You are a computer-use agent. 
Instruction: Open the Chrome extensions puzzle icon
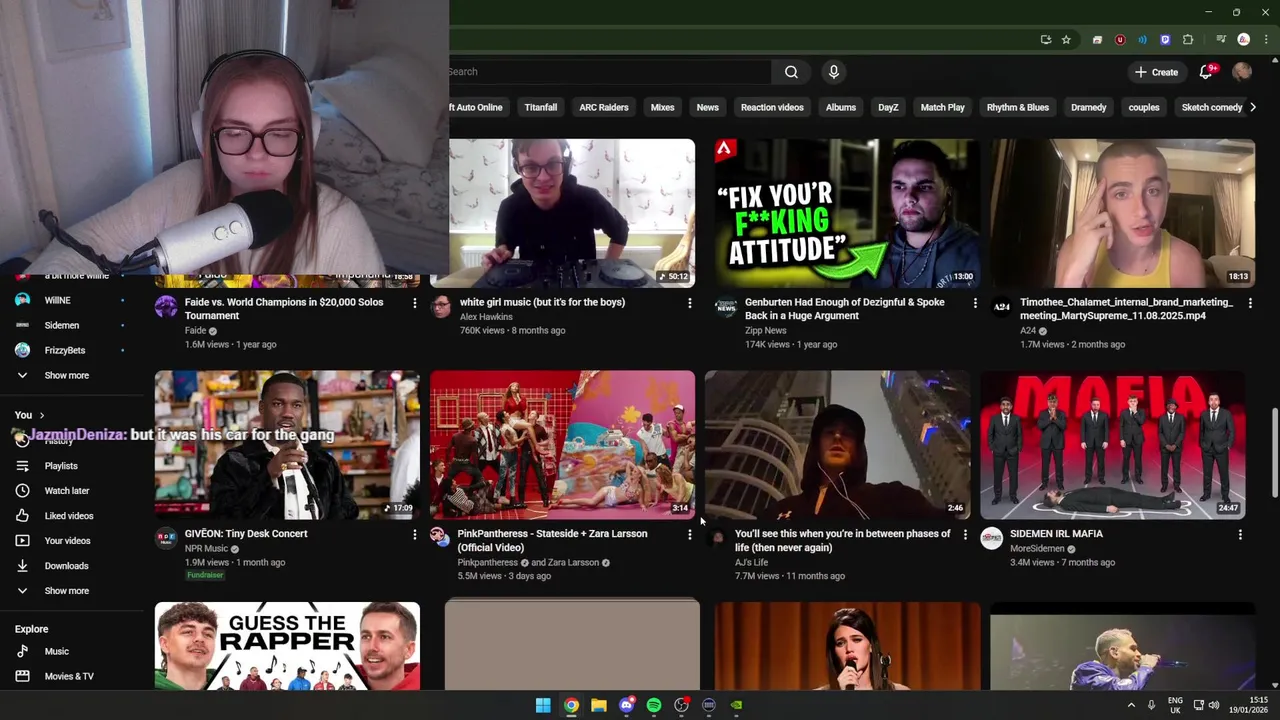tap(1188, 40)
